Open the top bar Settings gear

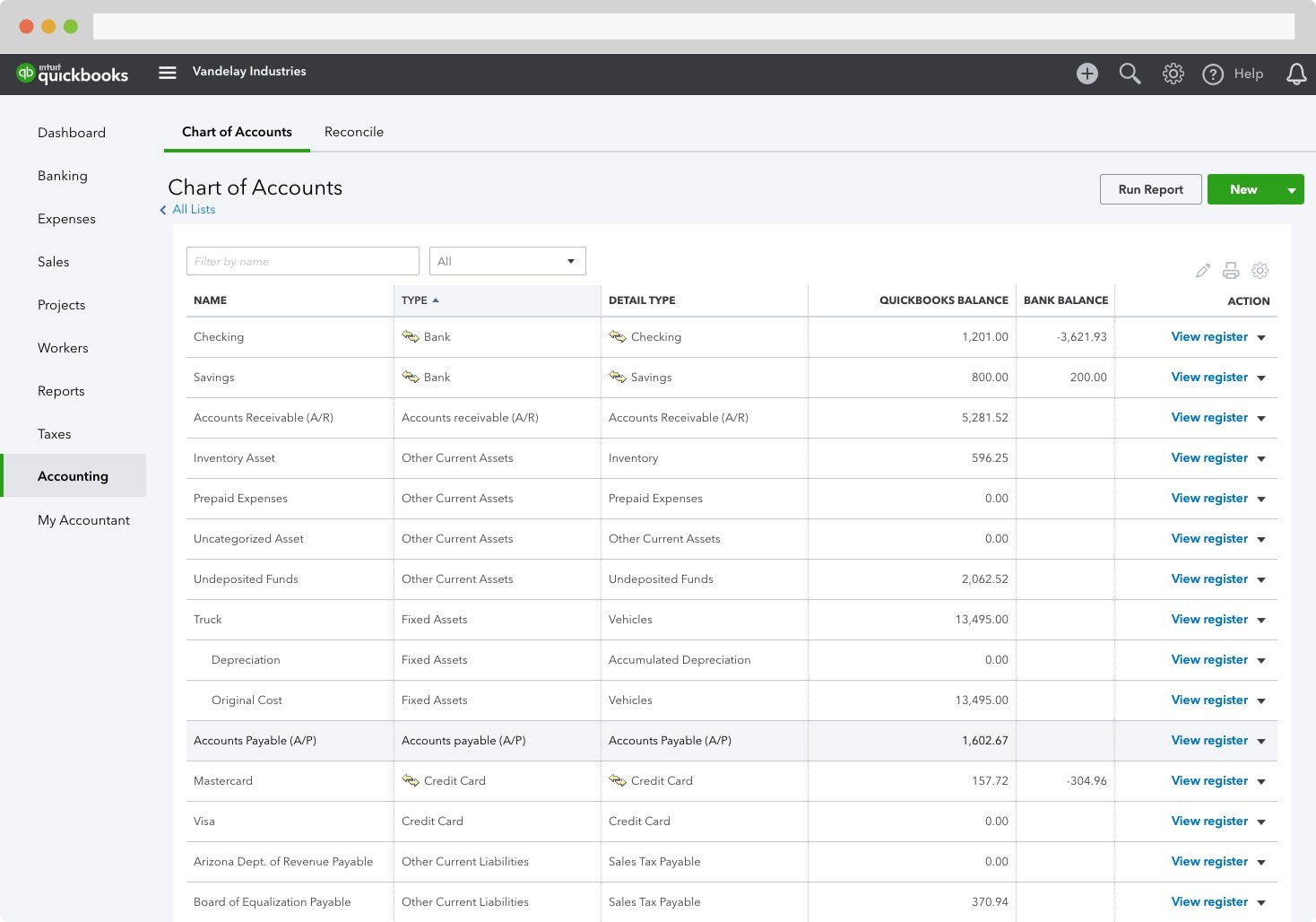pos(1173,74)
